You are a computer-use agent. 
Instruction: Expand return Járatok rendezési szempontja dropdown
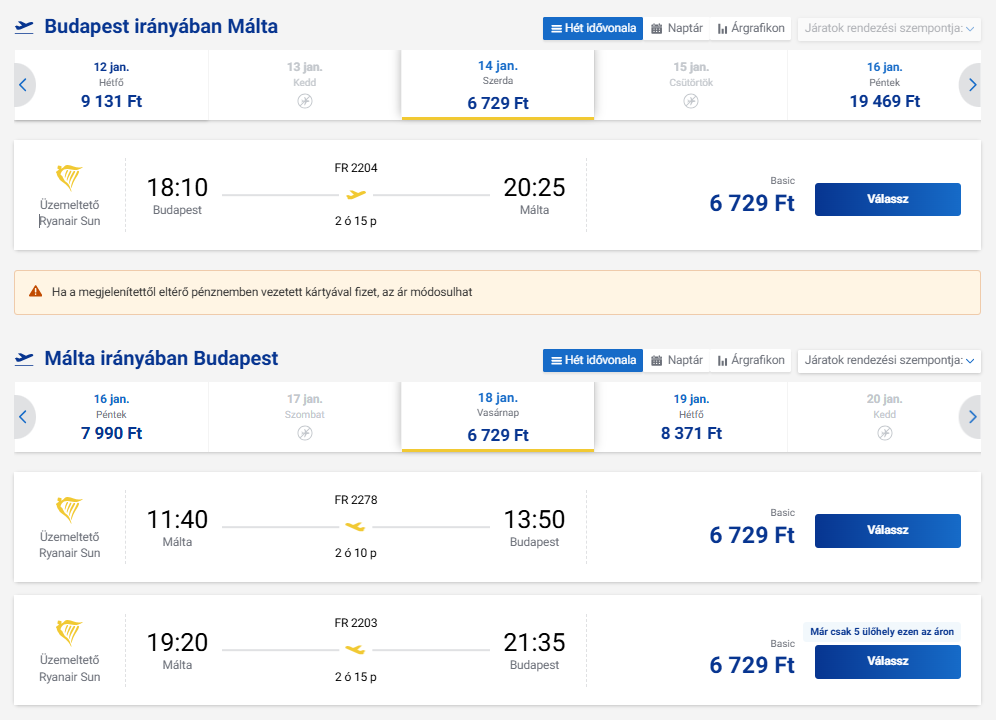(x=888, y=360)
